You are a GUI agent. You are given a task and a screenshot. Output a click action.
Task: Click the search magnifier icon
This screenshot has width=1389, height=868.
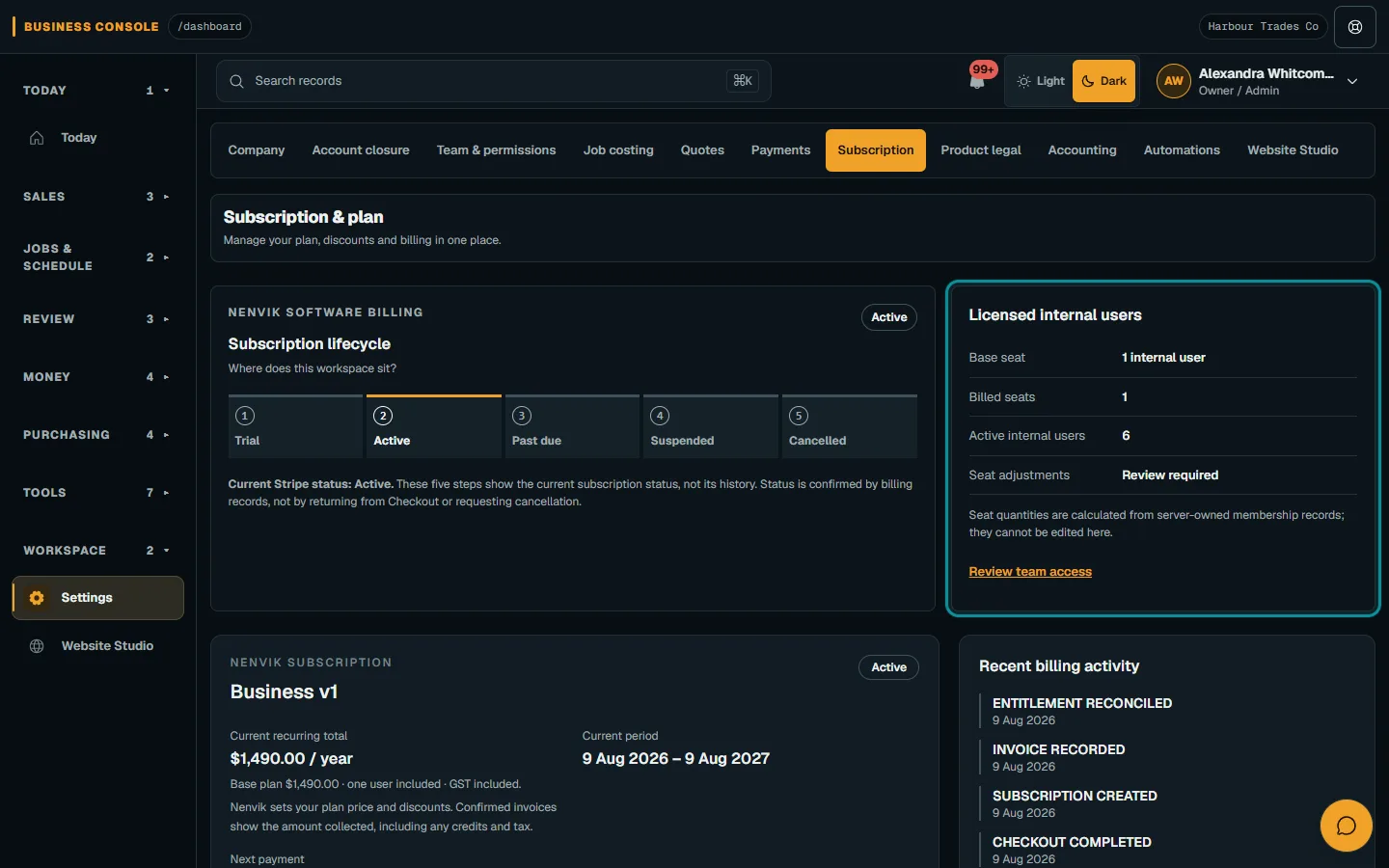[x=236, y=81]
